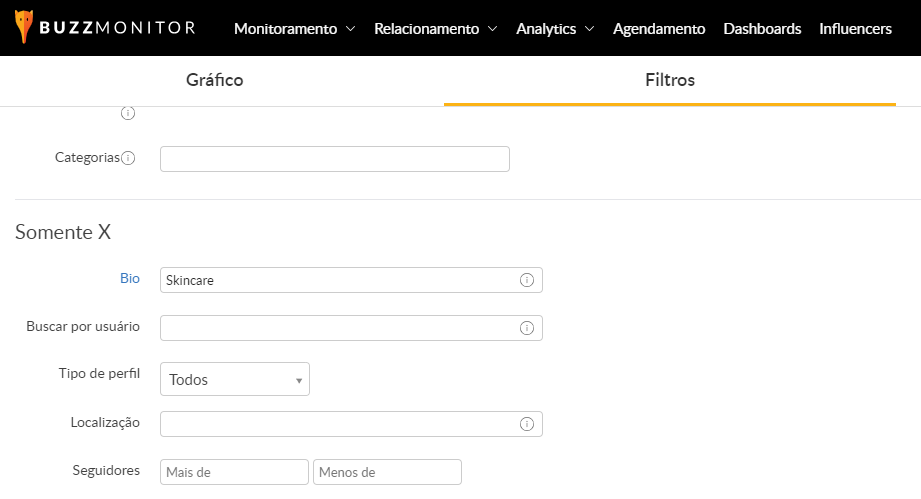The height and width of the screenshot is (499, 921).
Task: Click the info icon beside Categorias
Action: coord(128,158)
